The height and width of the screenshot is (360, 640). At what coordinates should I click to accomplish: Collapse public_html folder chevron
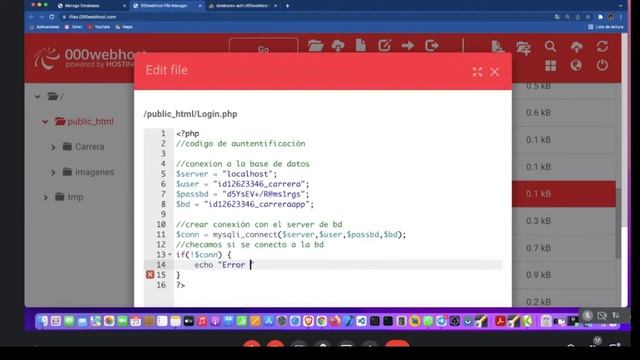45,122
